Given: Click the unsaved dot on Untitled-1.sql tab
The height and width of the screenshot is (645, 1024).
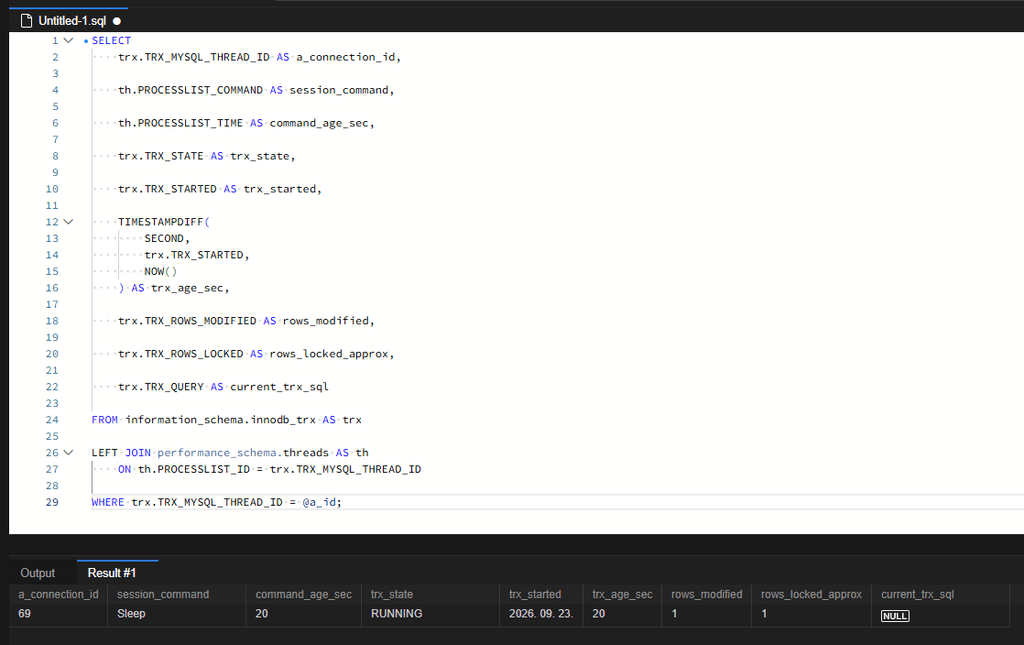Looking at the screenshot, I should (117, 21).
